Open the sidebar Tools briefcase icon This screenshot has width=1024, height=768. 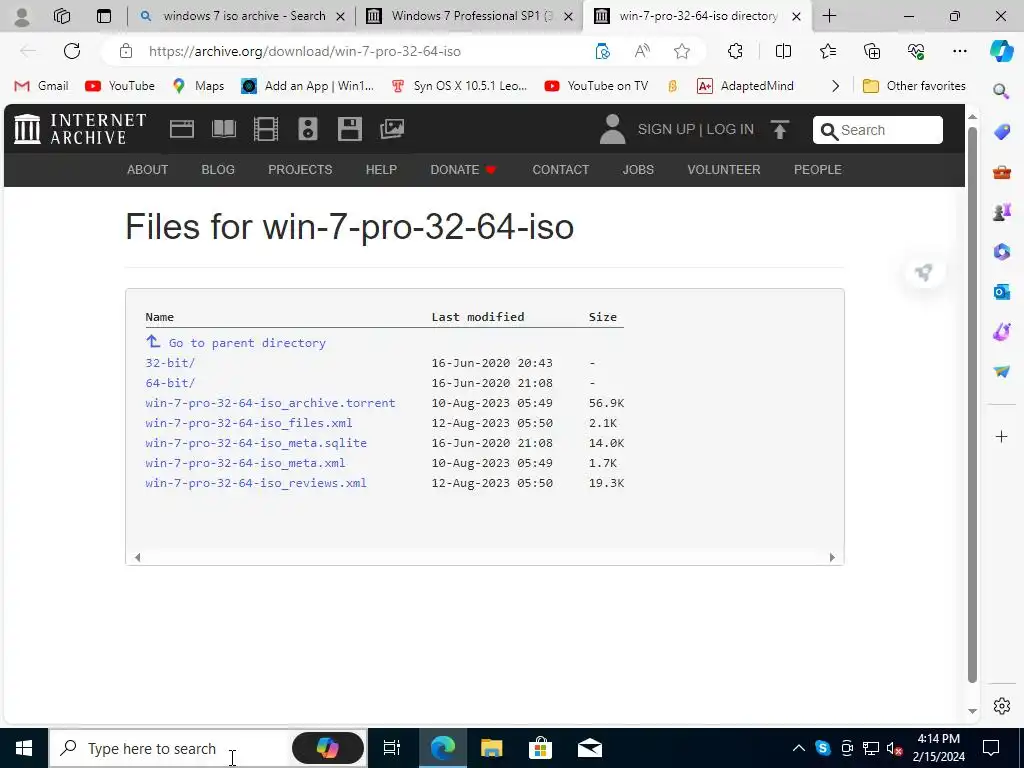coord(1001,172)
